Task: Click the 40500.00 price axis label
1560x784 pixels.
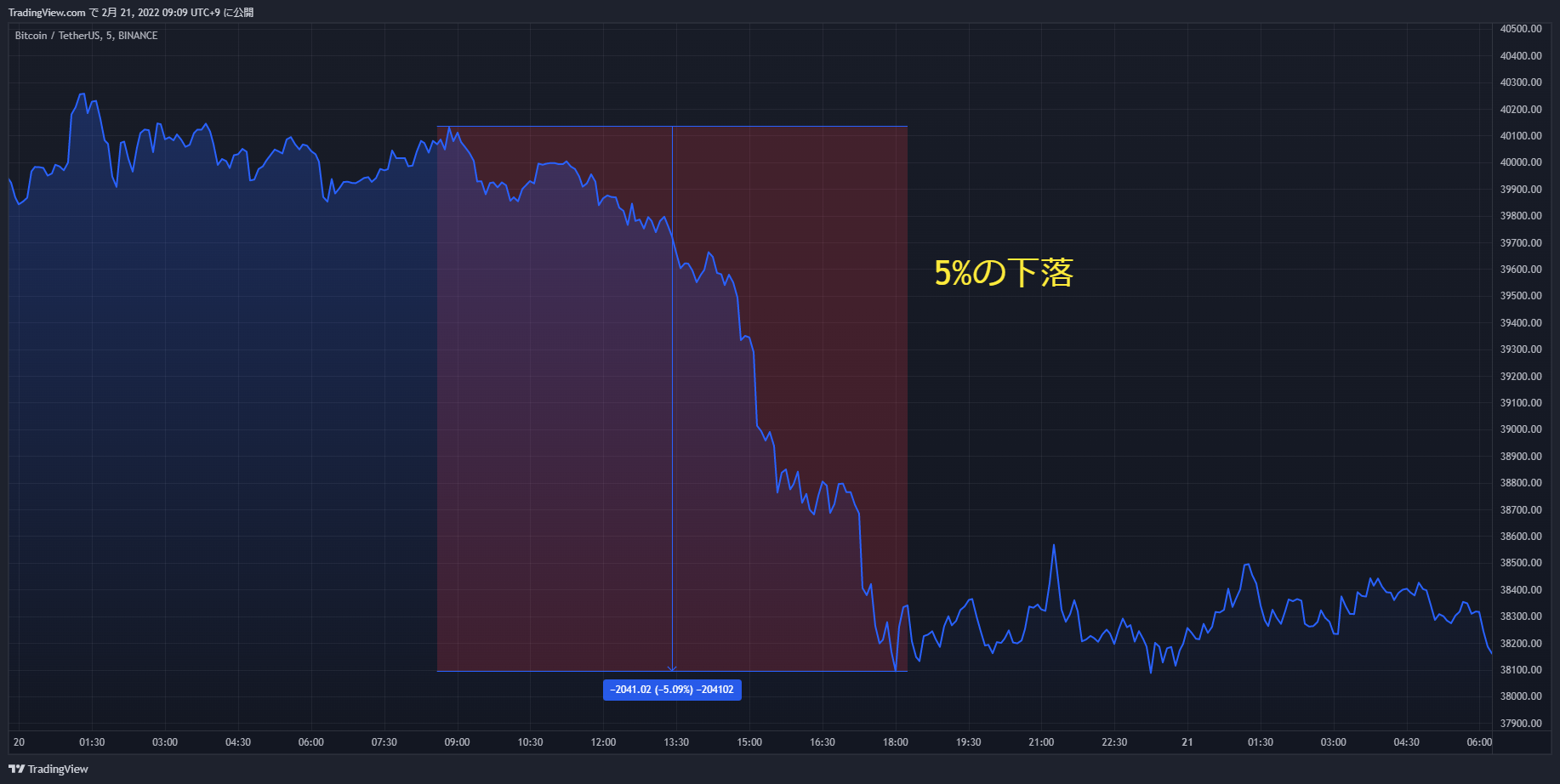Action: click(1521, 29)
